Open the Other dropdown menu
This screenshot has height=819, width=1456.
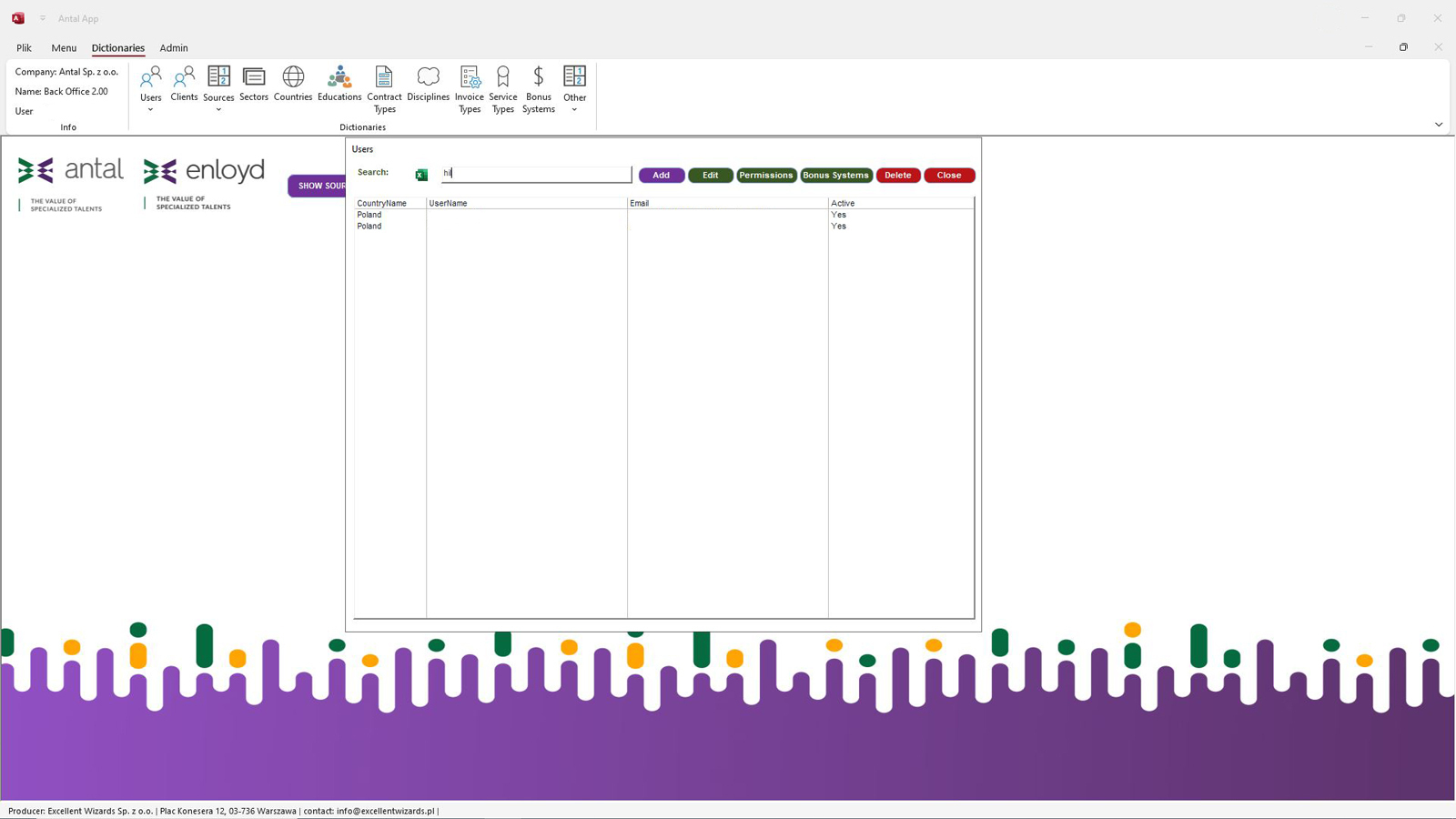574,110
